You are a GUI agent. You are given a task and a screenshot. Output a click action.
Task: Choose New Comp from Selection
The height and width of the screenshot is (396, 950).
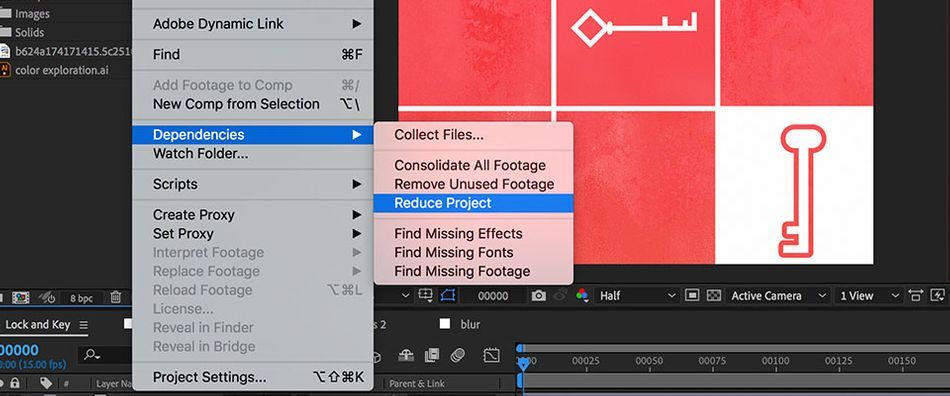click(253, 104)
